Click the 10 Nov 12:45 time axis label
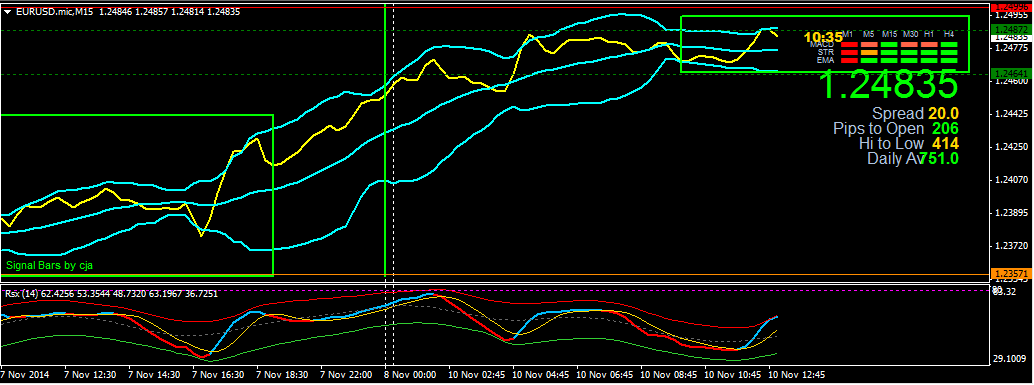1034x385 pixels. pos(796,374)
